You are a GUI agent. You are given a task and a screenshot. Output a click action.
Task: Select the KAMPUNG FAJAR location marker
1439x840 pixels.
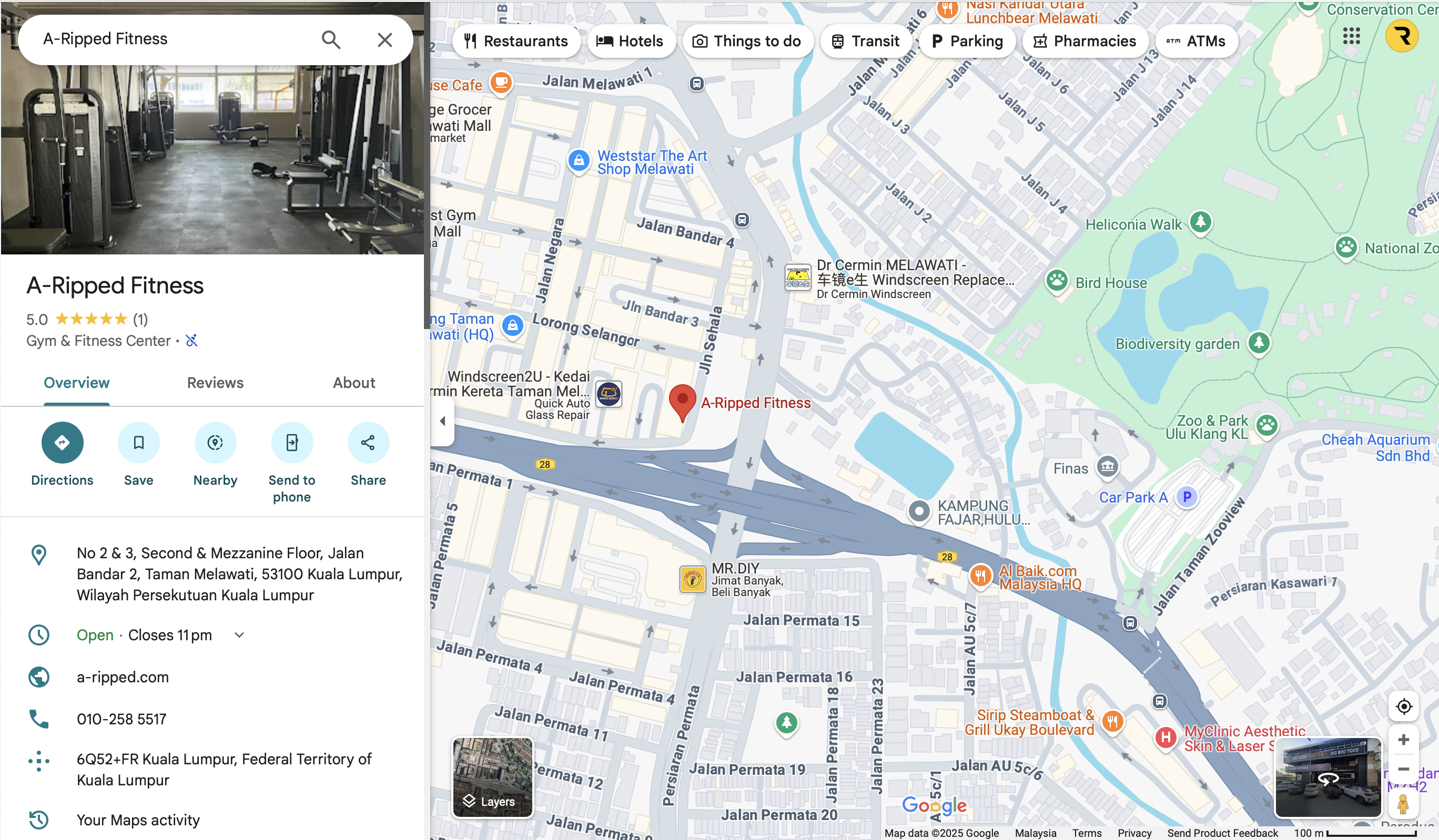tap(919, 512)
